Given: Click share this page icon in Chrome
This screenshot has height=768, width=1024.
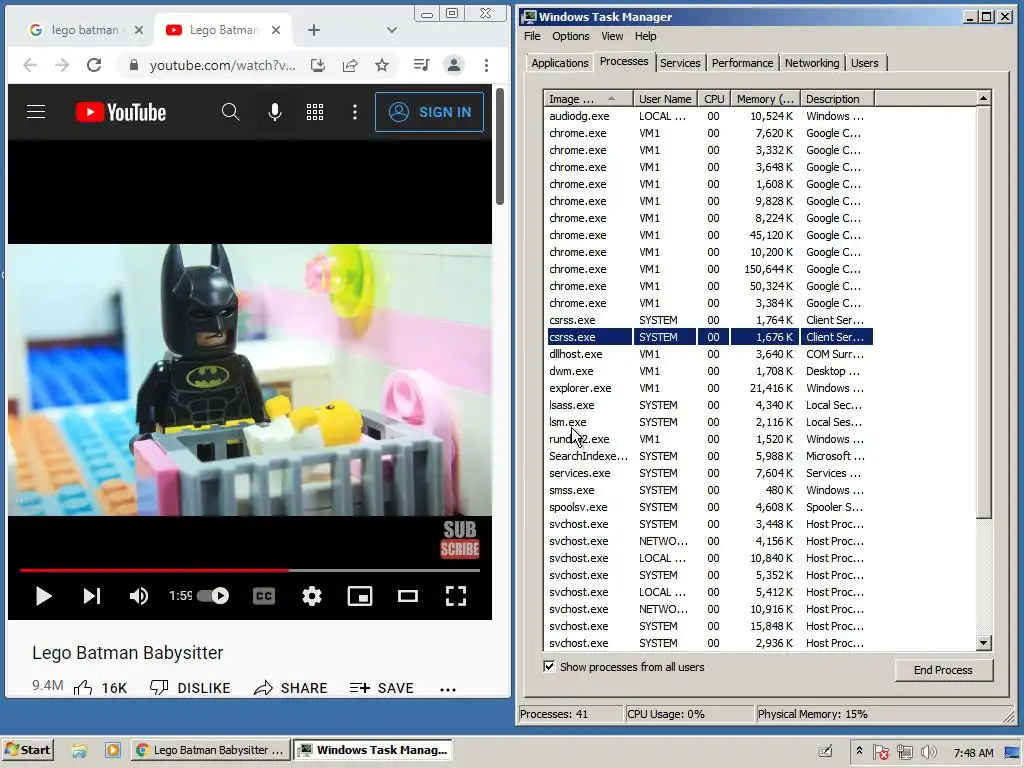Looking at the screenshot, I should click(350, 65).
